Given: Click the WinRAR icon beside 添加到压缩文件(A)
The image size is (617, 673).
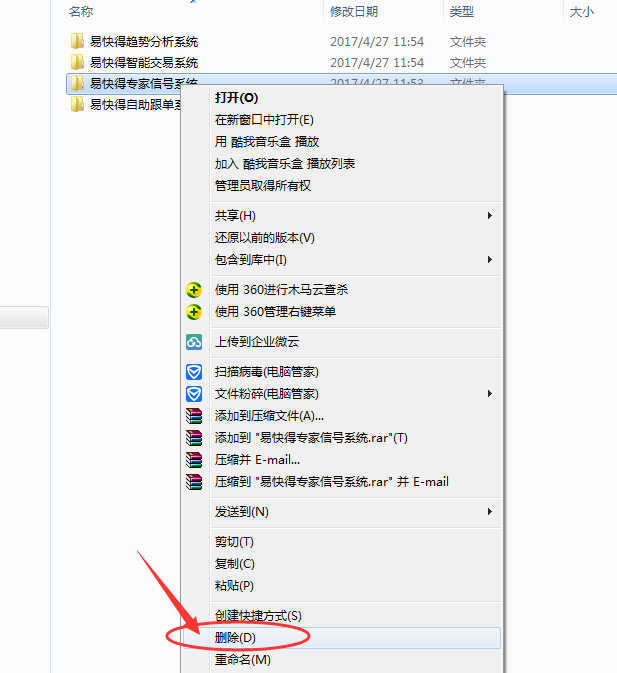Looking at the screenshot, I should point(194,416).
